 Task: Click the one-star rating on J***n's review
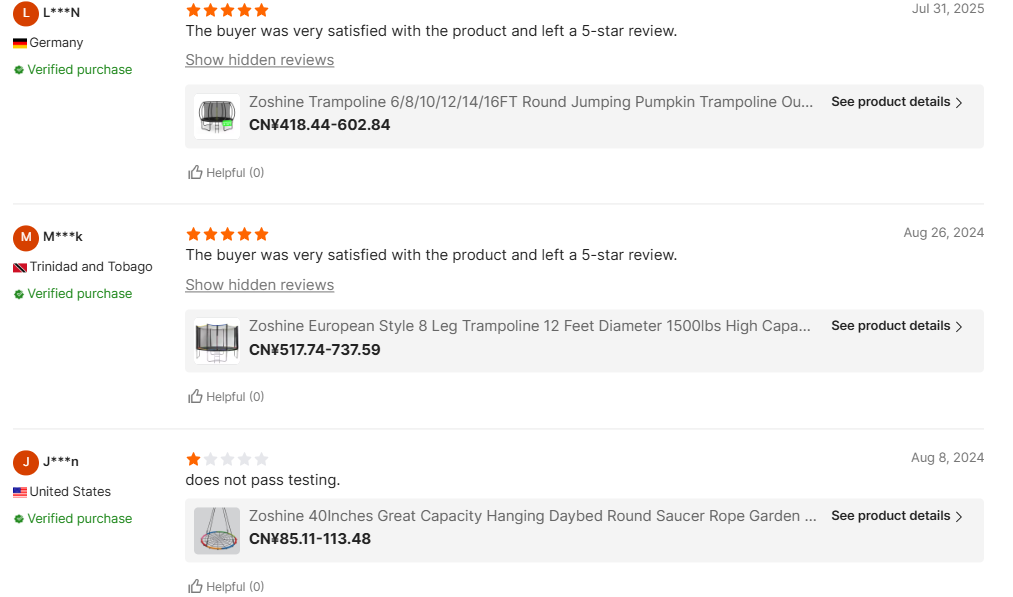194,459
